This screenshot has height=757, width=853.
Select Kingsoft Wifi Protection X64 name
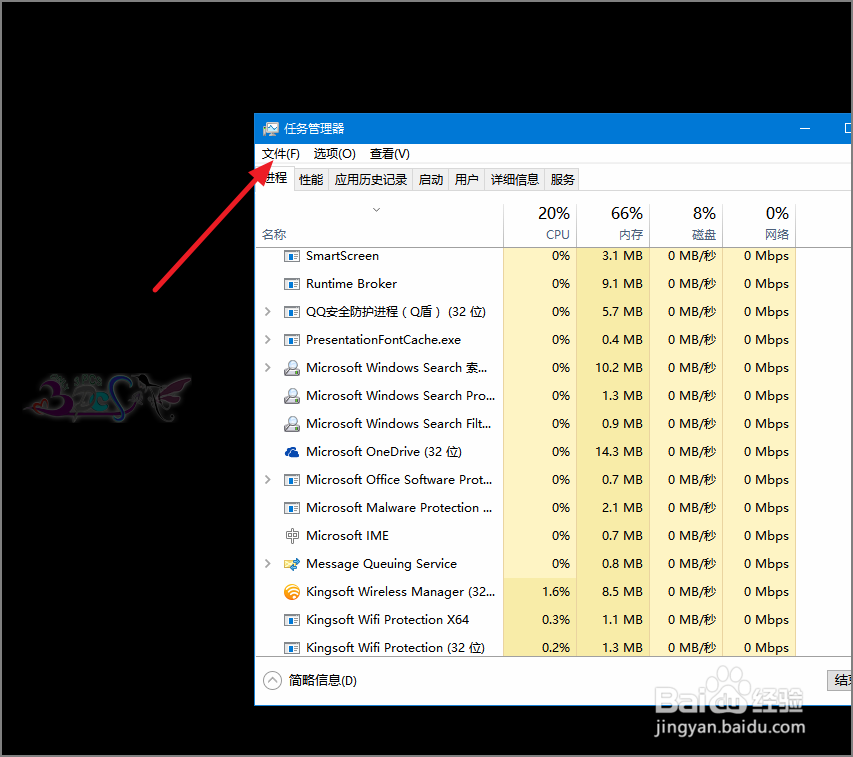[x=387, y=620]
